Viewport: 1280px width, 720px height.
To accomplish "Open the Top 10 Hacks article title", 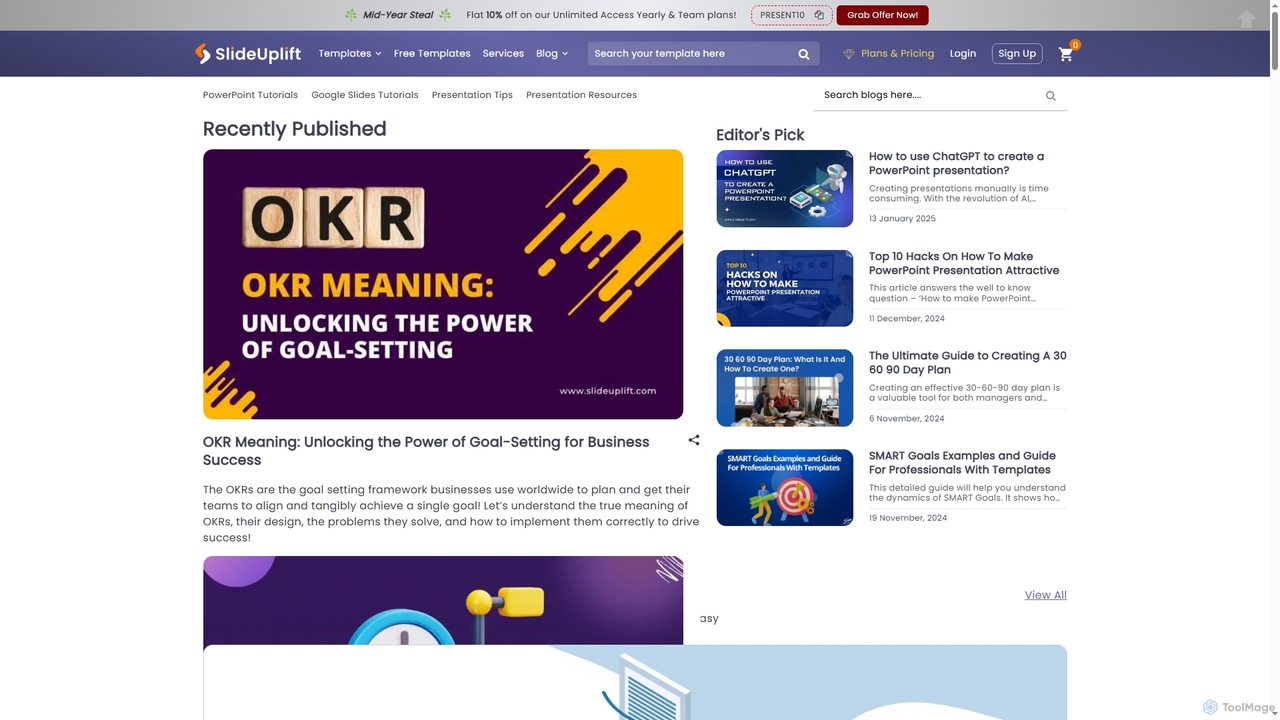I will click(964, 263).
